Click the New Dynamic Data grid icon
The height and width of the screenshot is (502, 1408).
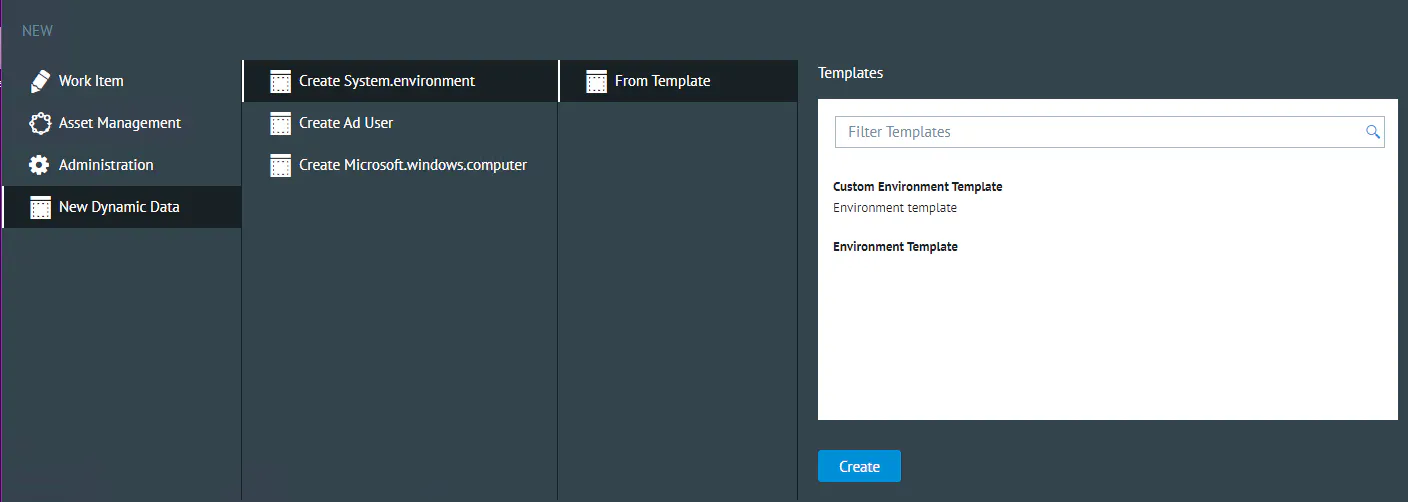[x=40, y=207]
